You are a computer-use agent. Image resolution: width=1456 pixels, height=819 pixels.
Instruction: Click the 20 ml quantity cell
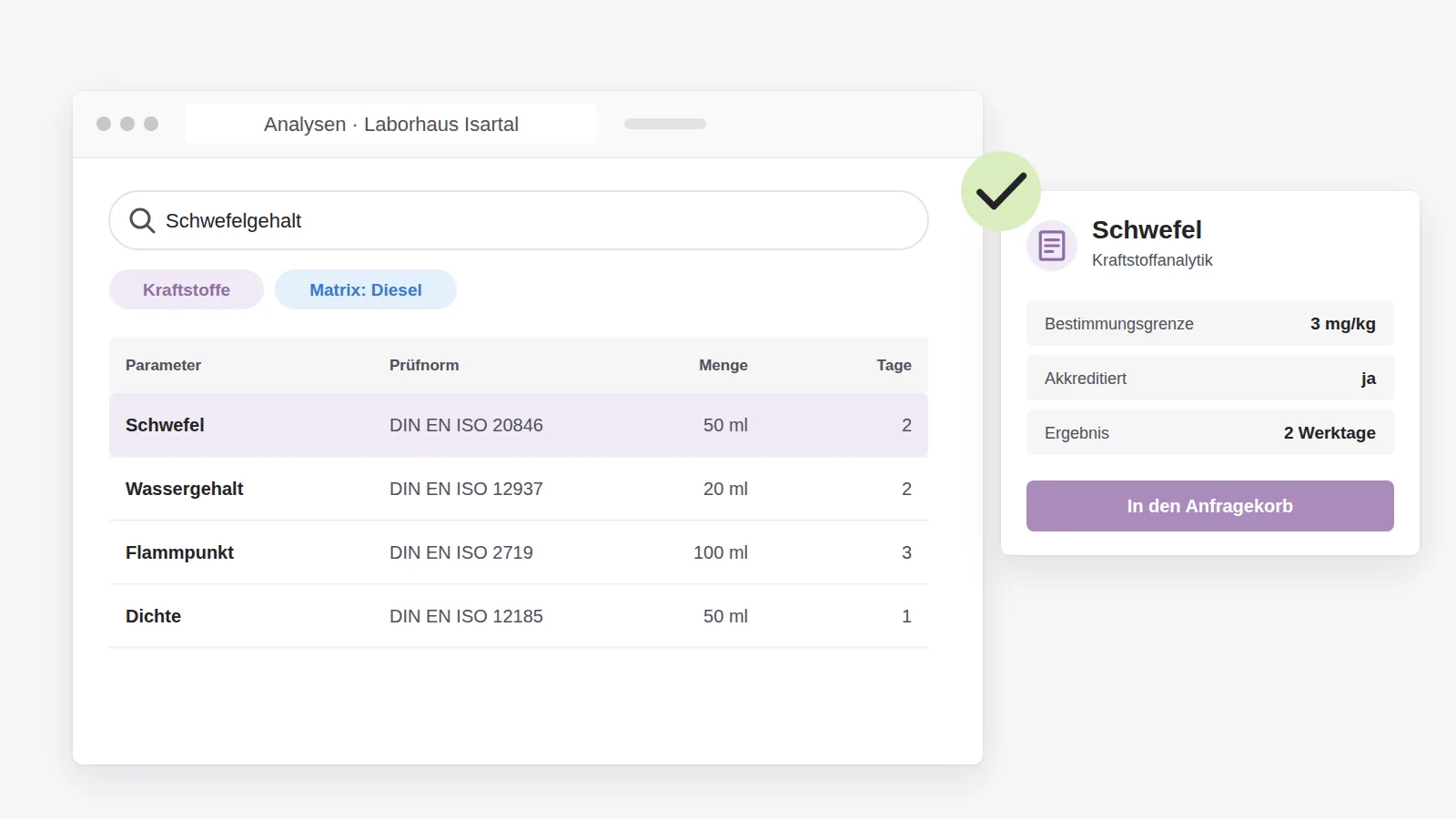(x=725, y=489)
